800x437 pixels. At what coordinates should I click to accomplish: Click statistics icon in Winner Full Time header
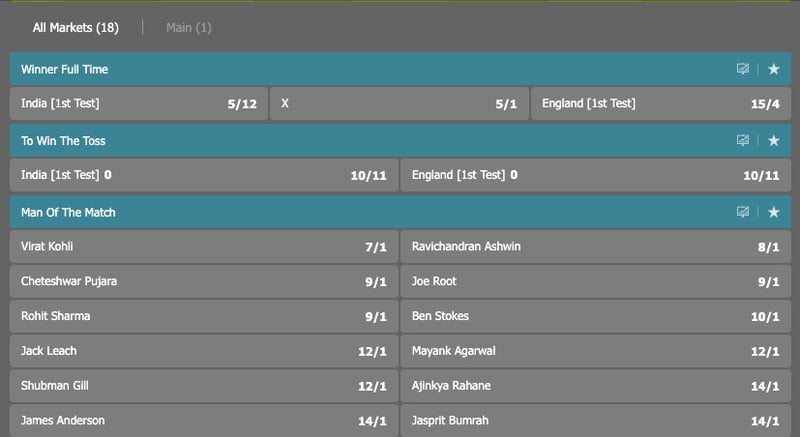click(743, 69)
